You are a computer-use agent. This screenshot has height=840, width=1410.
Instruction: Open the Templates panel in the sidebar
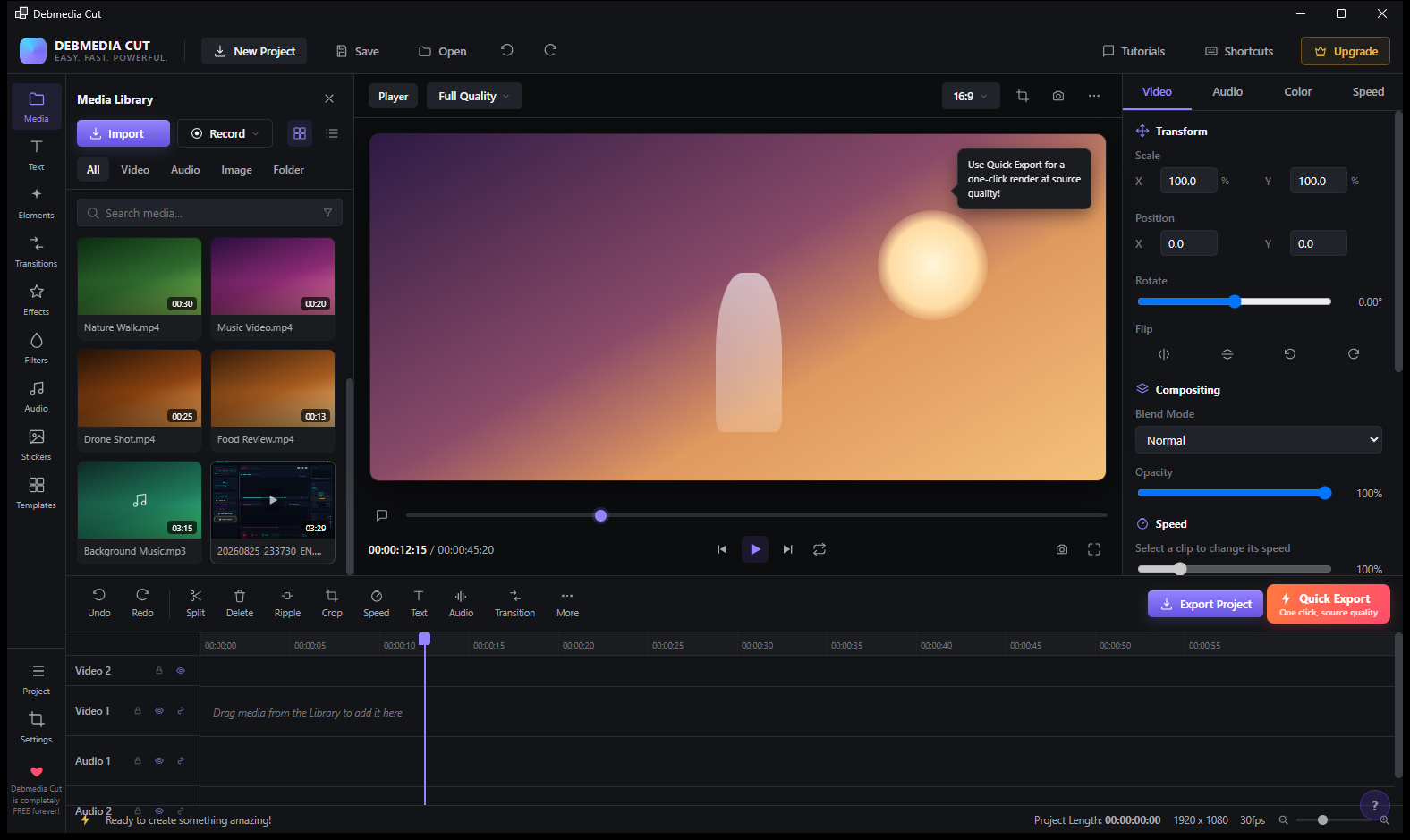[x=37, y=493]
